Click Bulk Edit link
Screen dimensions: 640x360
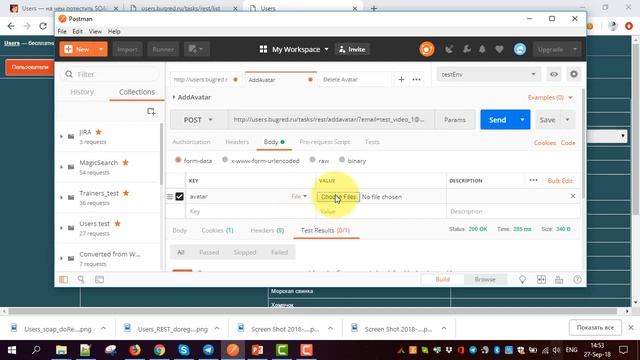pos(560,180)
